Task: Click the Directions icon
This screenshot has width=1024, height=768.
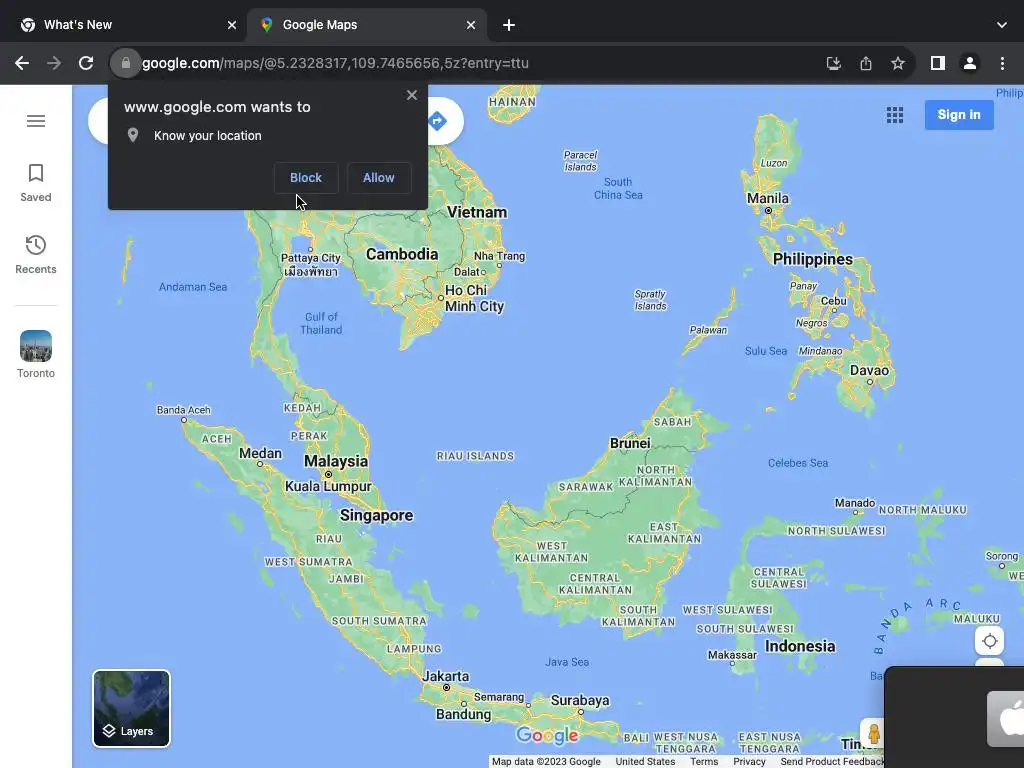Action: tap(438, 121)
